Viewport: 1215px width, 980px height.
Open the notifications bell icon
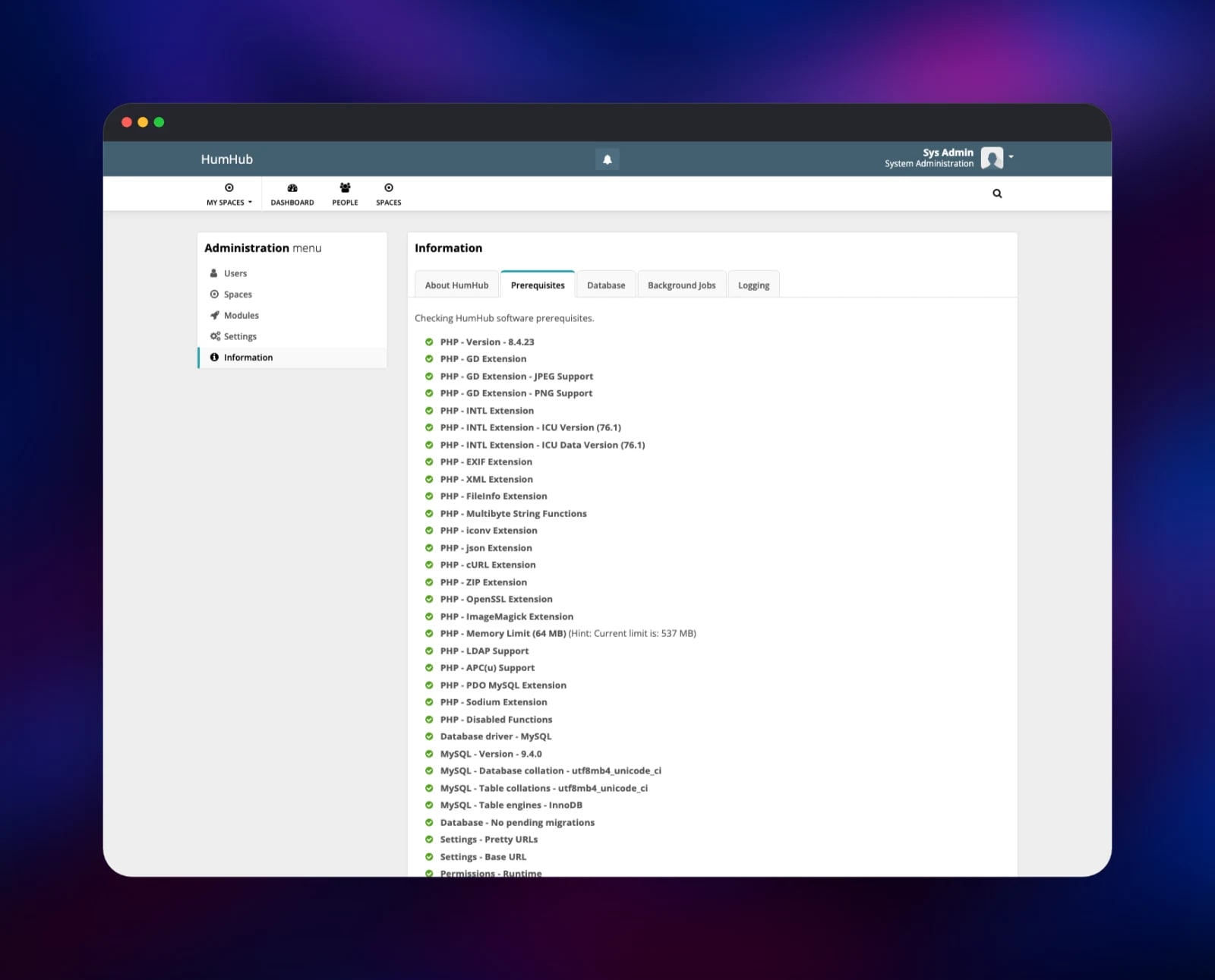(607, 159)
